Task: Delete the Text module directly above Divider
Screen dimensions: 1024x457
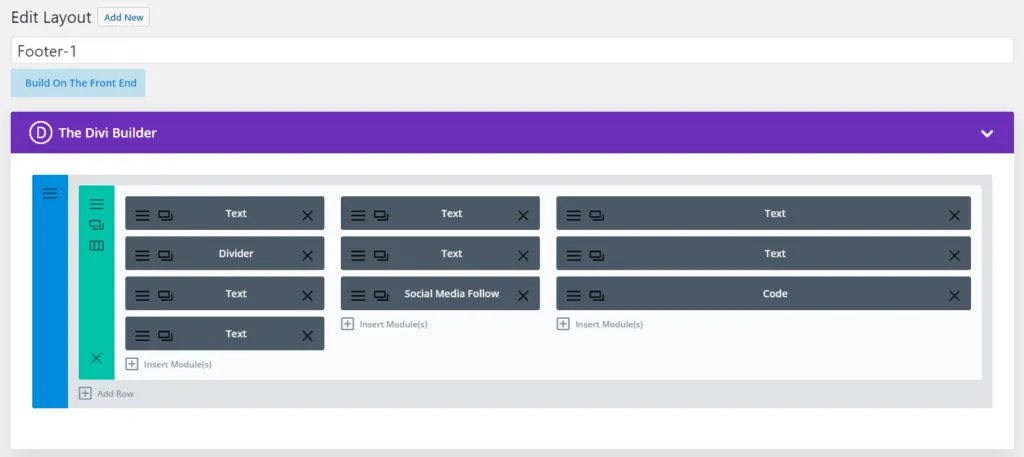Action: (x=308, y=215)
